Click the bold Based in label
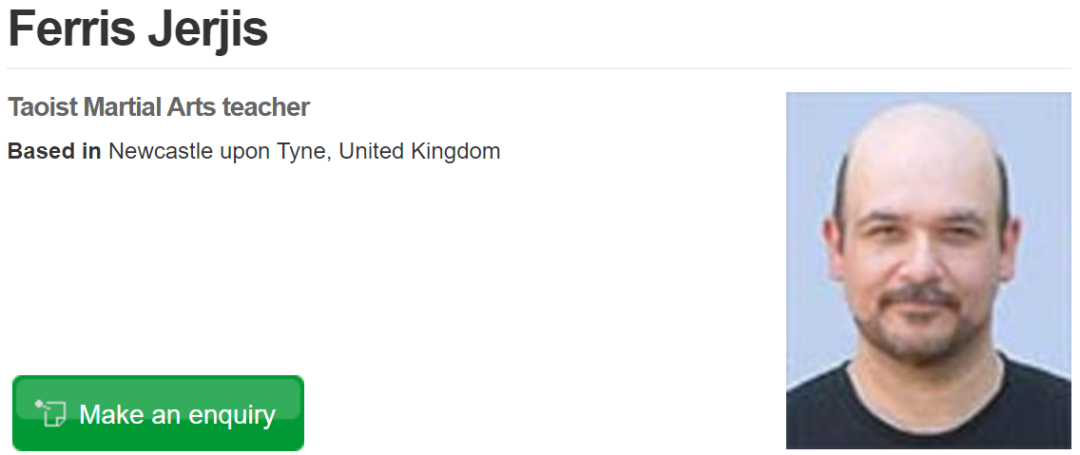The image size is (1080, 455). pyautogui.click(x=54, y=152)
